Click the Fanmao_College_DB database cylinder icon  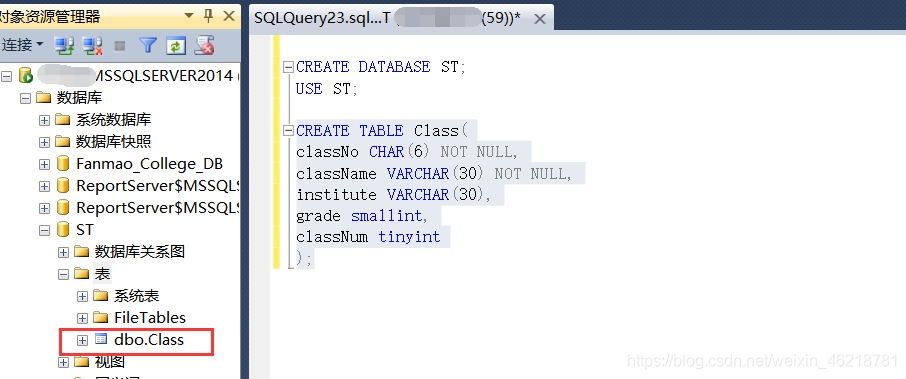tap(63, 164)
